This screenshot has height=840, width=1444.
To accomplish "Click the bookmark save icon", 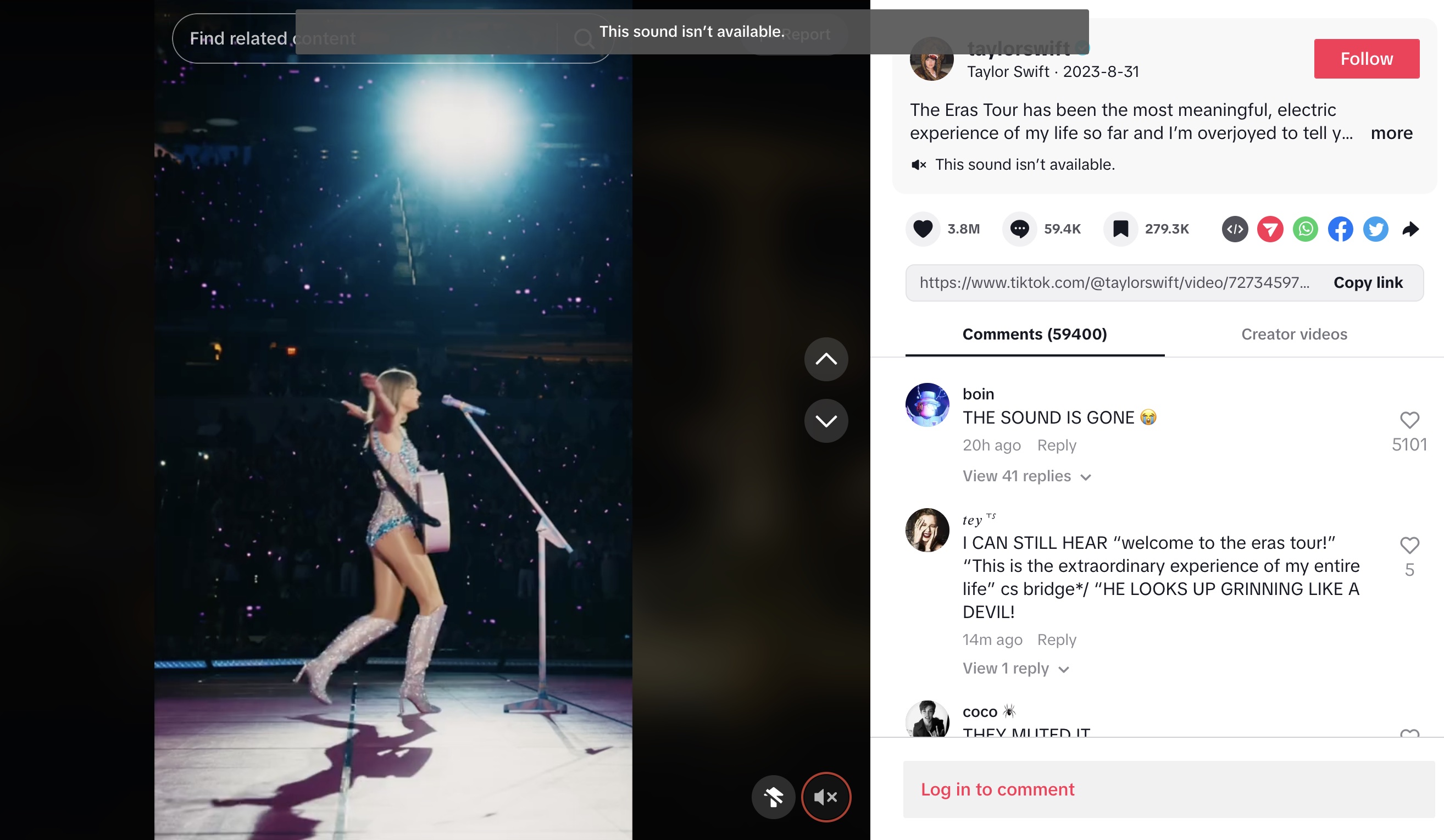I will pyautogui.click(x=1120, y=229).
